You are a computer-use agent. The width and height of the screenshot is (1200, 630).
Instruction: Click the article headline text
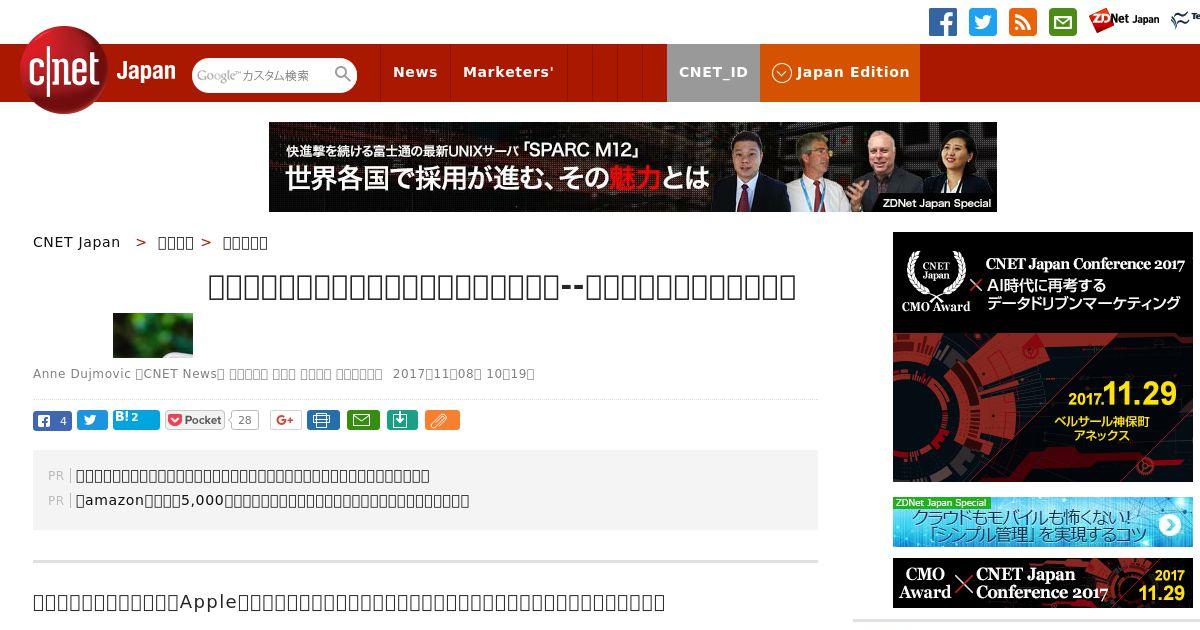click(x=502, y=287)
